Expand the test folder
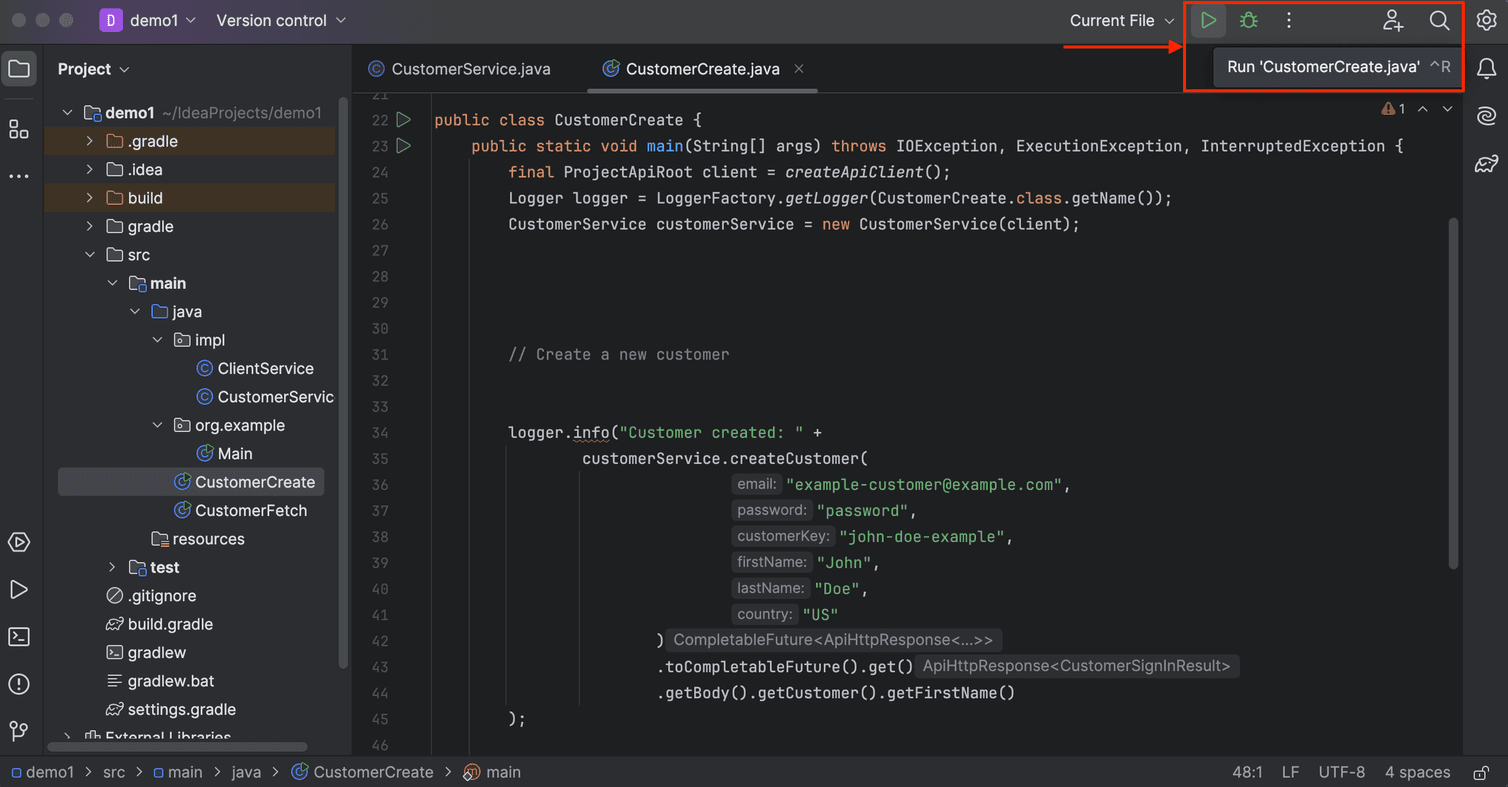1508x787 pixels. tap(111, 567)
